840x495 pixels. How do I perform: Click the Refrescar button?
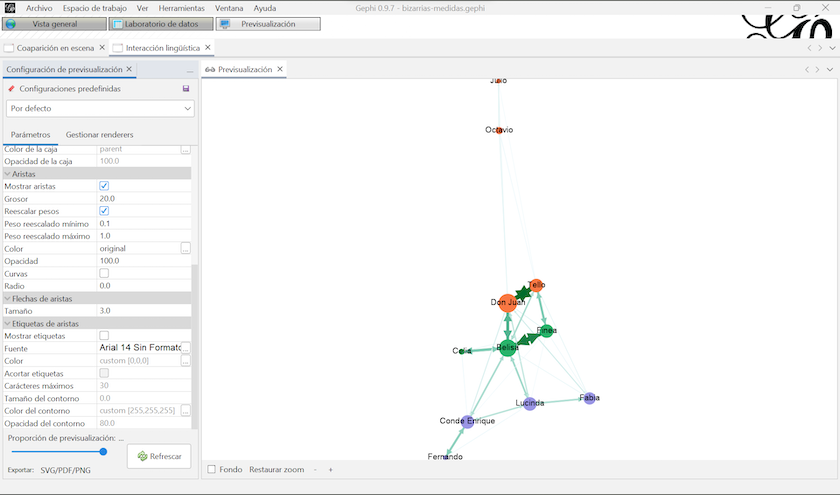[159, 456]
